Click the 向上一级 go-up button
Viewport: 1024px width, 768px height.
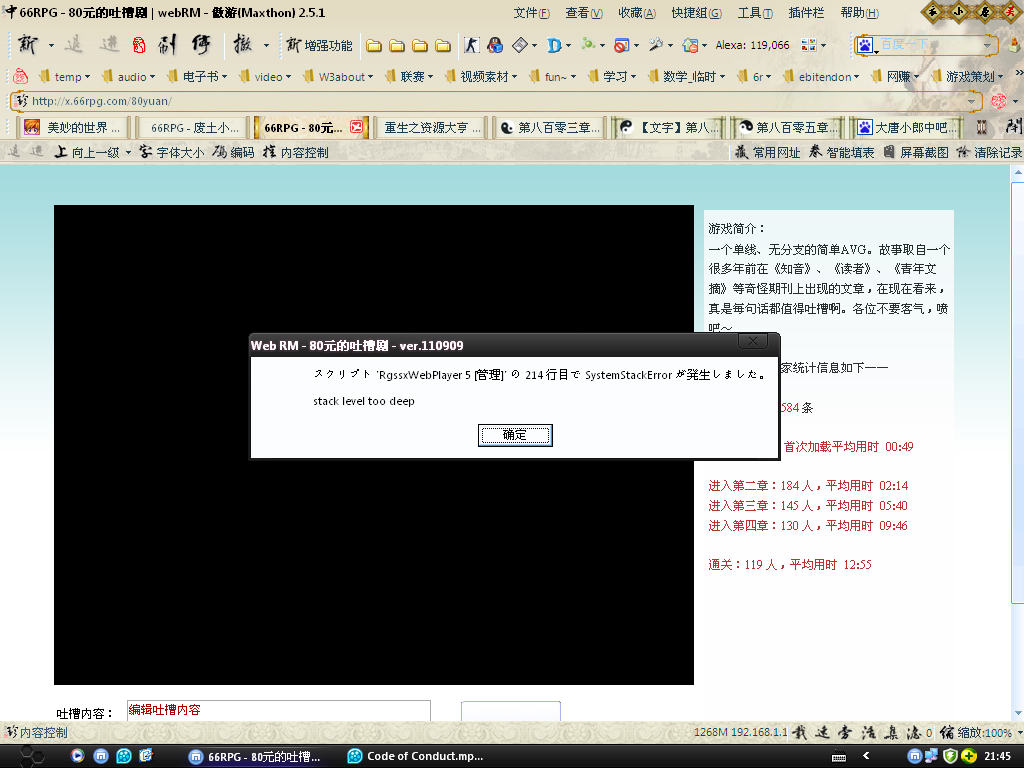(x=87, y=152)
